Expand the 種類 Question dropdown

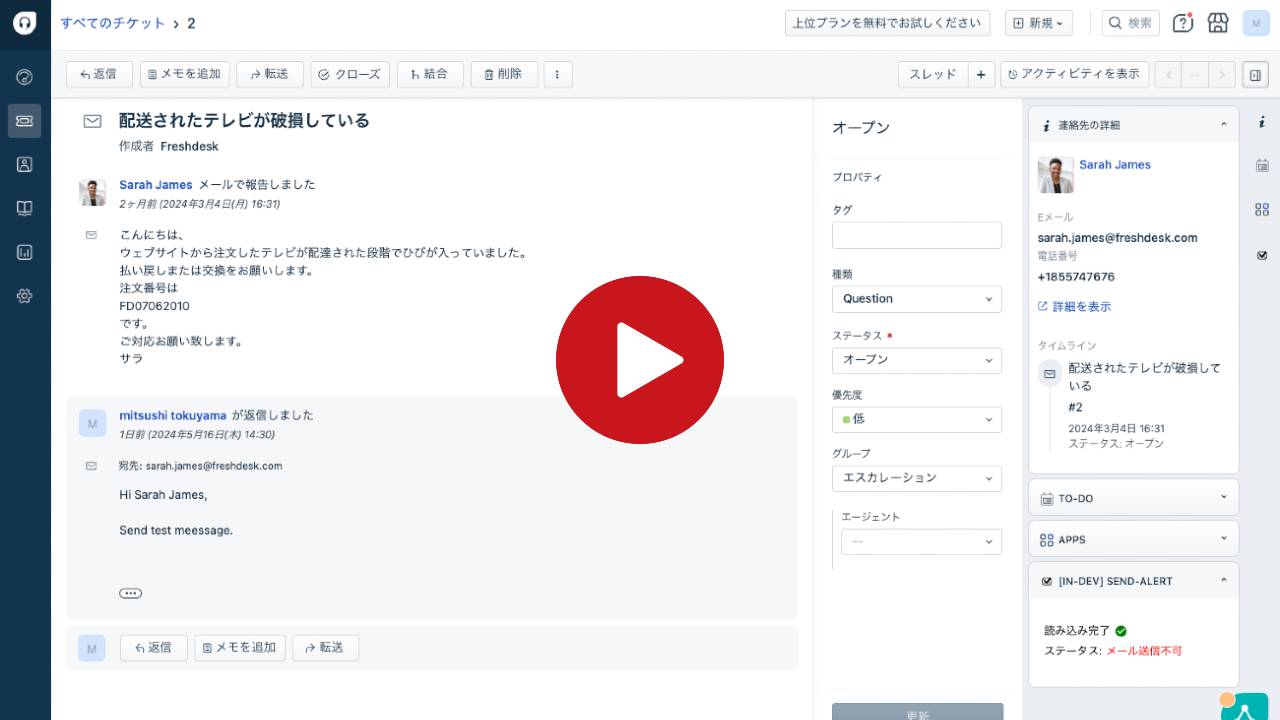click(916, 299)
